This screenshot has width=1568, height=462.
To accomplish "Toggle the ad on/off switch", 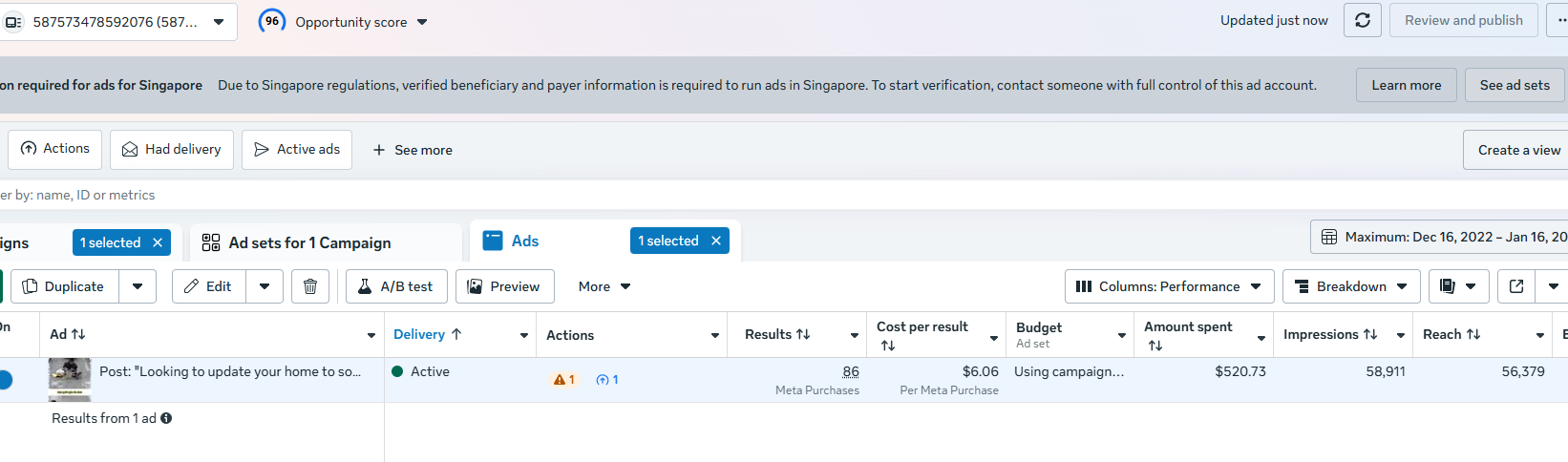I will (4, 379).
